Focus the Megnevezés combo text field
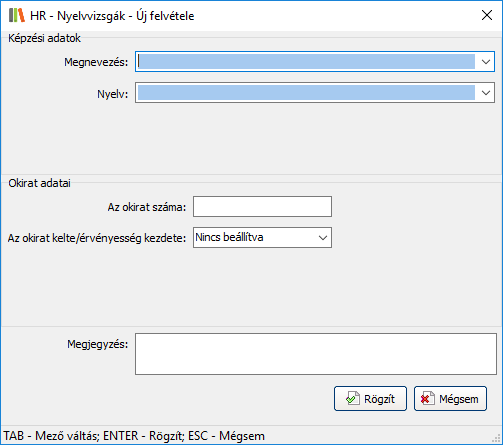 306,62
